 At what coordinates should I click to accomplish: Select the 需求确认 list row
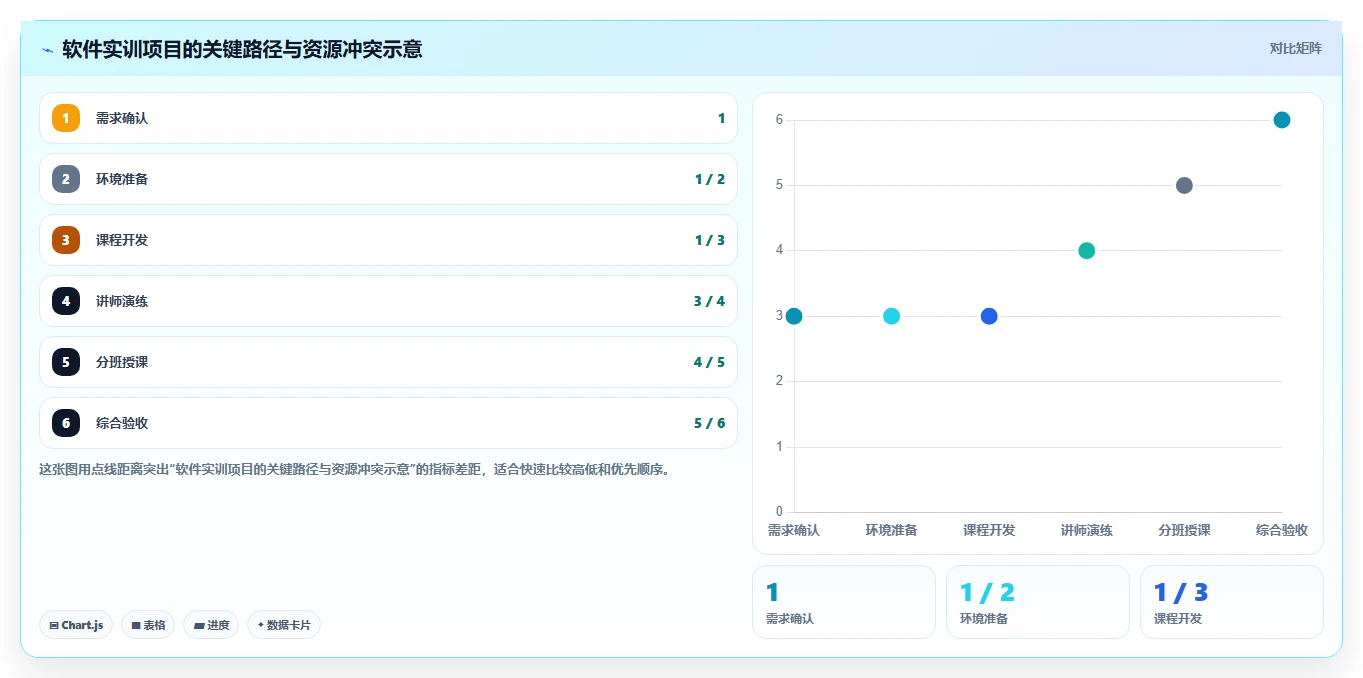[388, 118]
